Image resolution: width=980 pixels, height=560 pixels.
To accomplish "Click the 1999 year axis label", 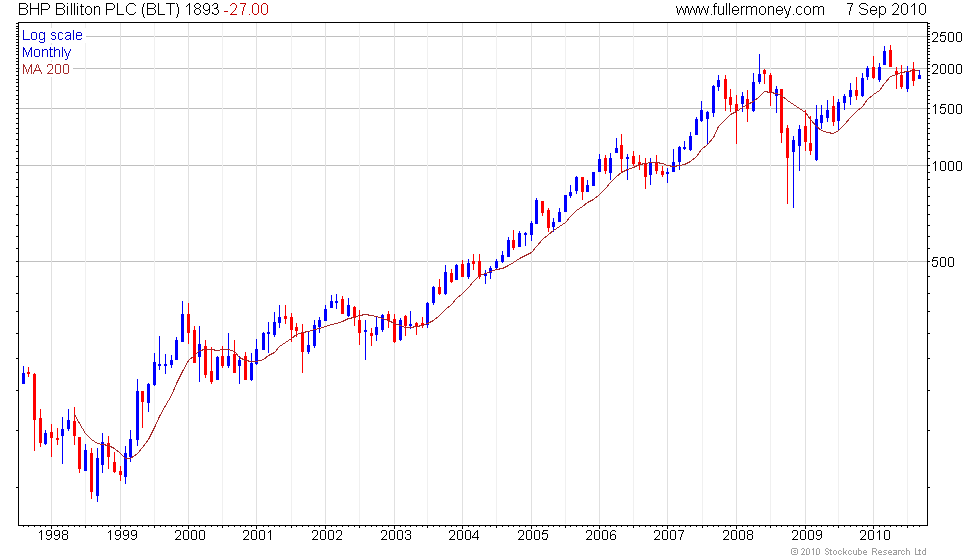I will pos(122,535).
